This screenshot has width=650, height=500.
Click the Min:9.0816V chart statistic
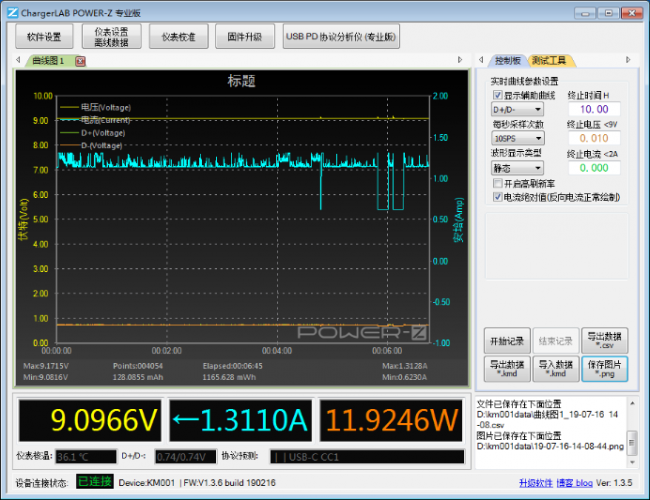[46, 377]
